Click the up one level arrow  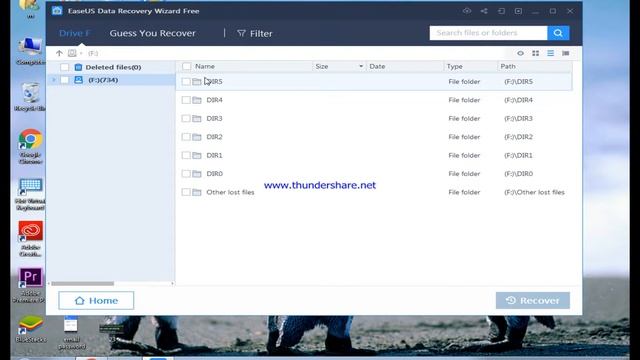(59, 53)
